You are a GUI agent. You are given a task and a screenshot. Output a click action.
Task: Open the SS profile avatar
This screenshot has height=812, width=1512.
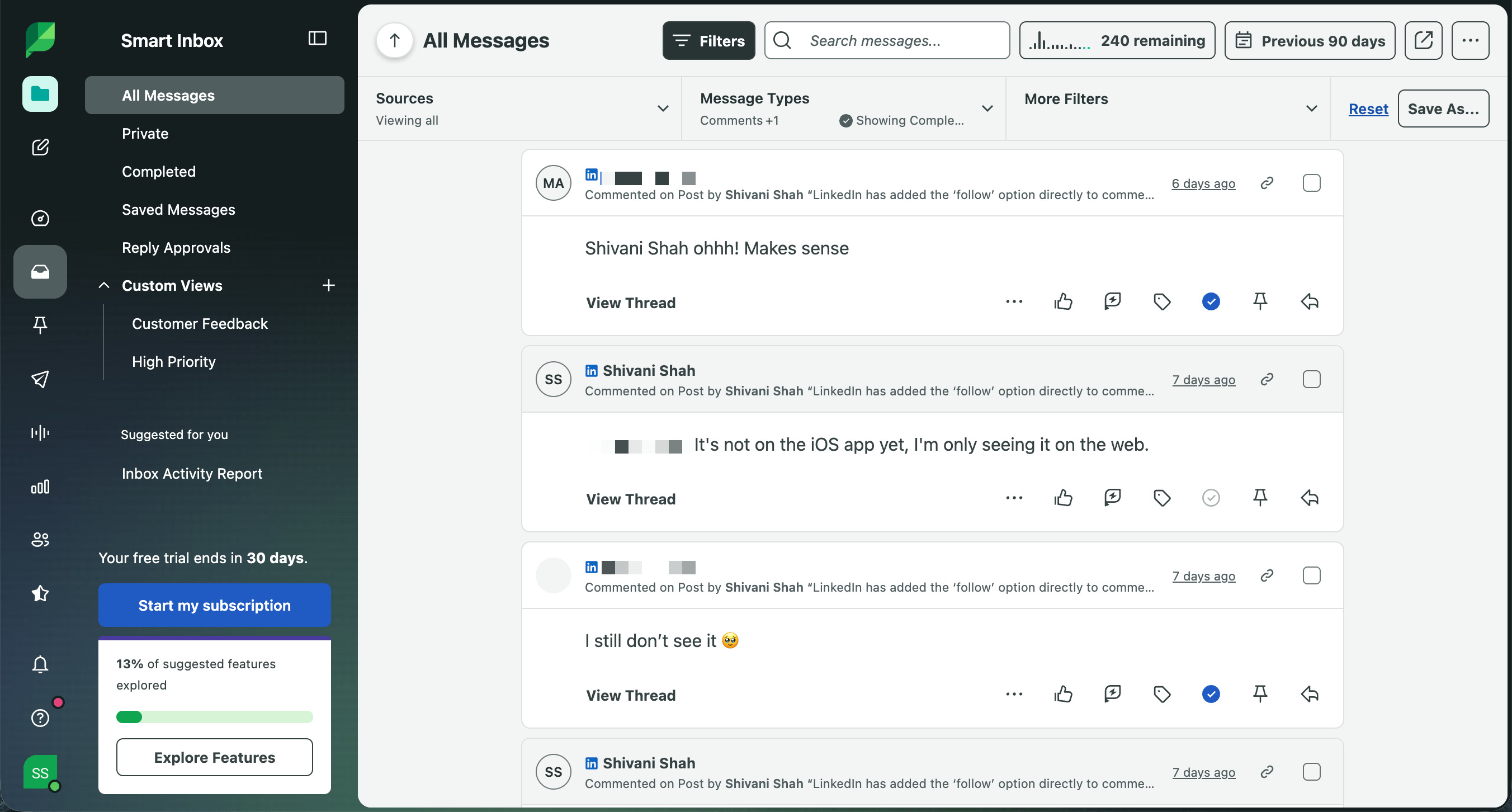click(x=40, y=772)
